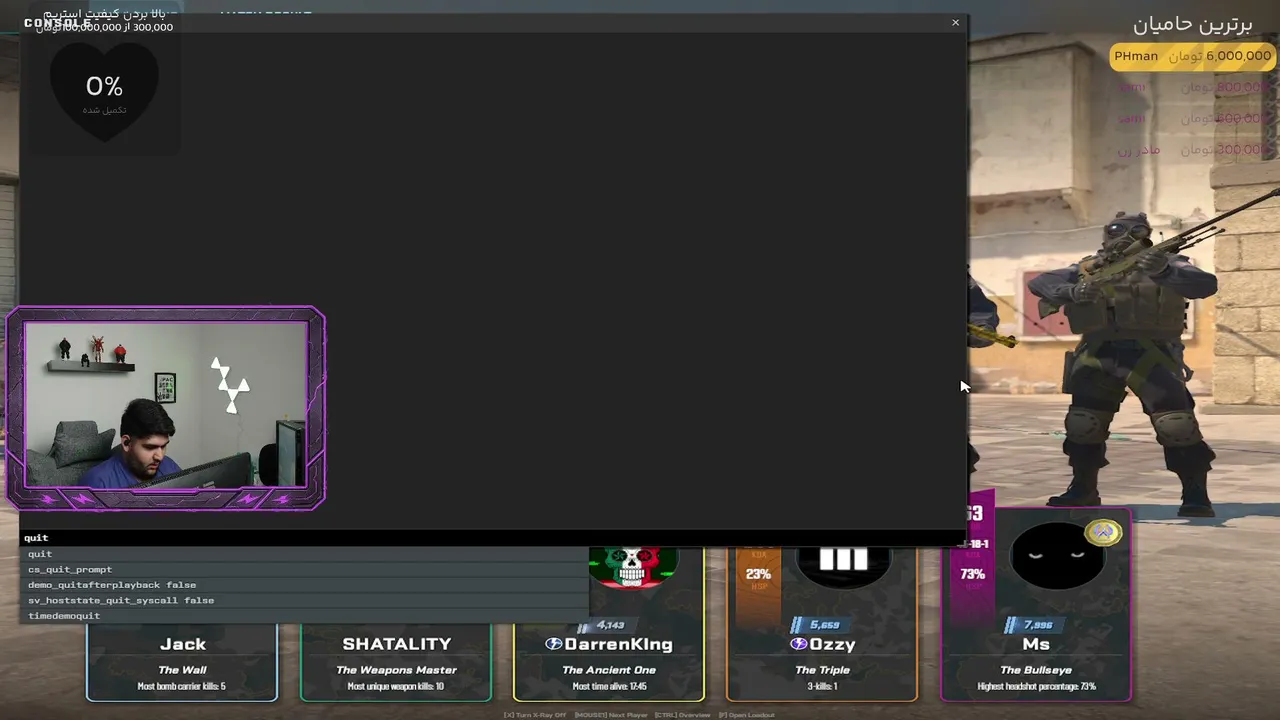Select the 'cs_quit_prompt' suggestion
This screenshot has width=1280, height=720.
[x=304, y=569]
